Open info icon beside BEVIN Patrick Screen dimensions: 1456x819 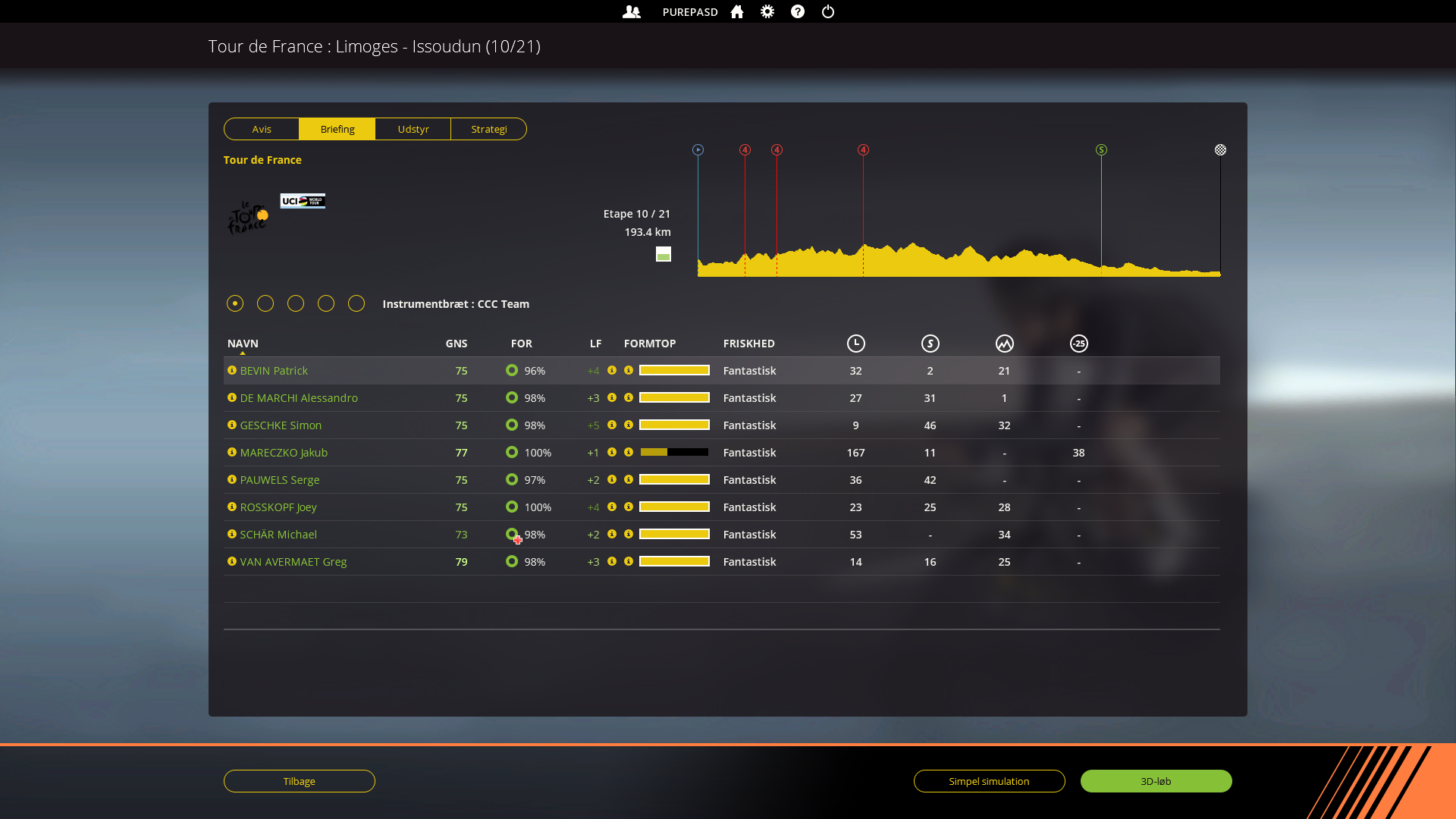coord(232,371)
